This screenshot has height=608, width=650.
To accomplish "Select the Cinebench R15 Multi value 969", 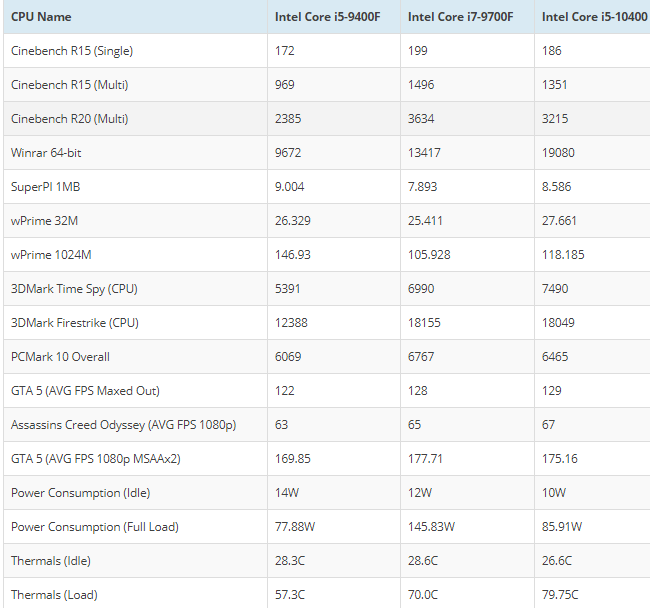I will (285, 85).
